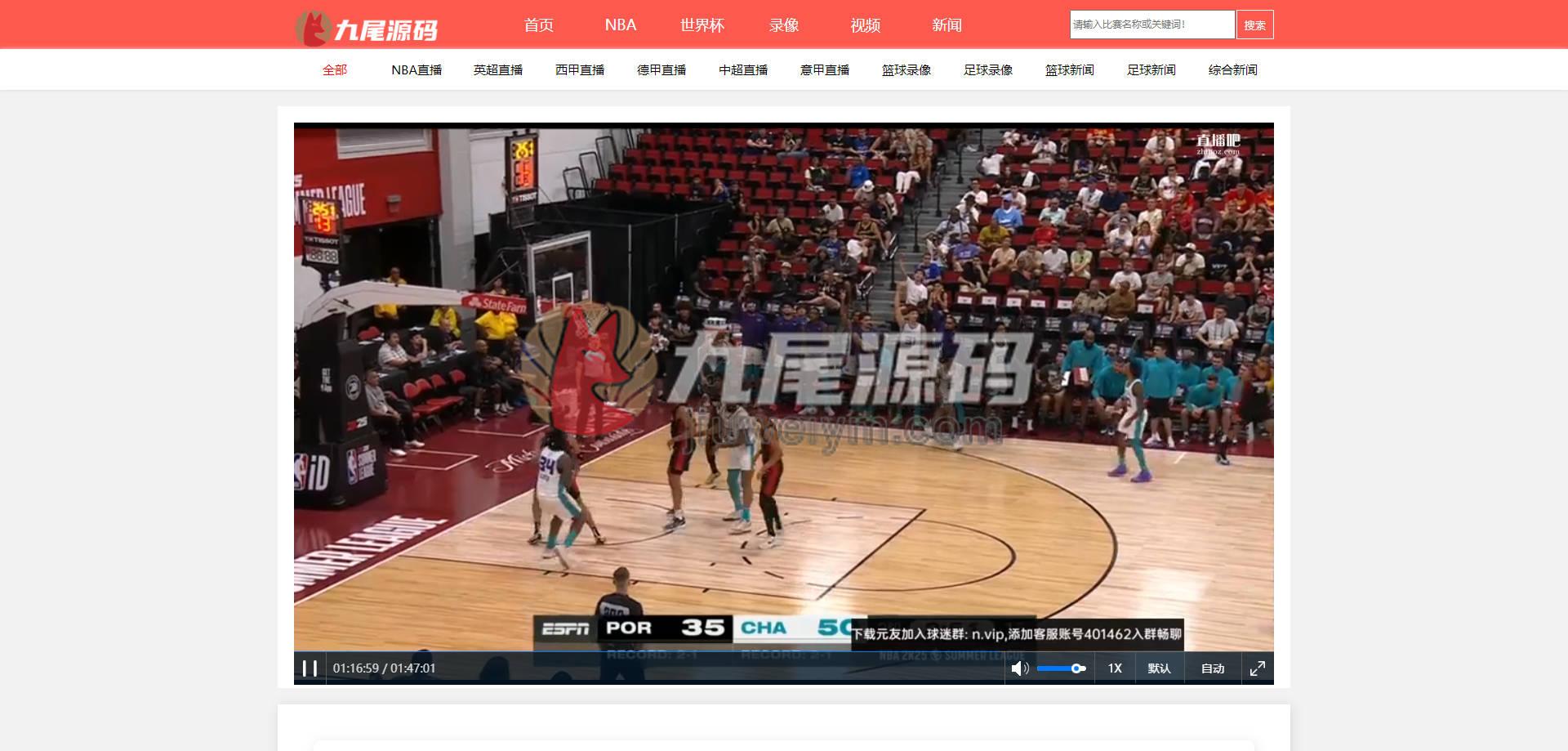Select the NBA直播 tab
Viewport: 1568px width, 751px height.
pyautogui.click(x=416, y=70)
